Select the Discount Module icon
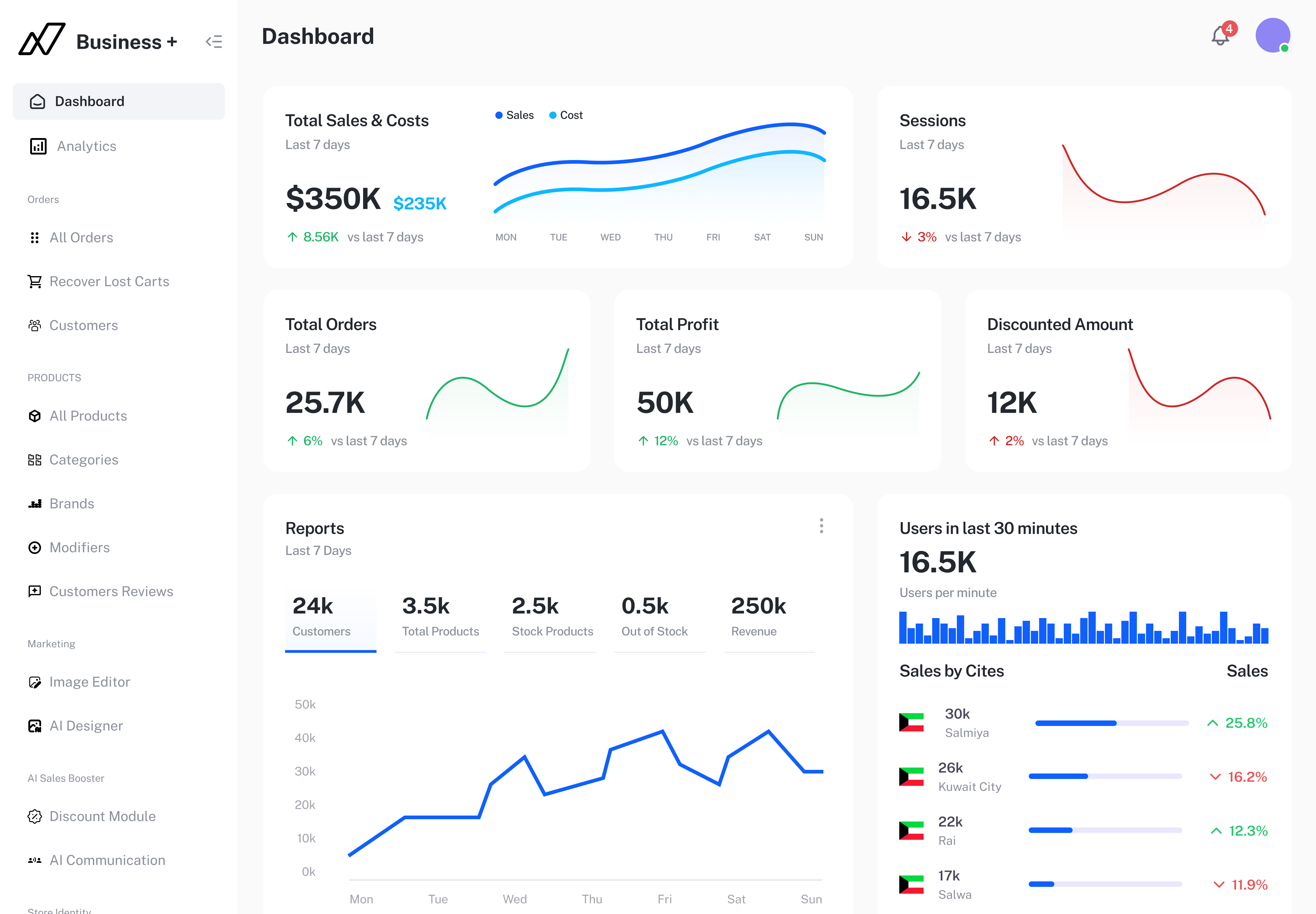The image size is (1316, 914). pyautogui.click(x=35, y=816)
